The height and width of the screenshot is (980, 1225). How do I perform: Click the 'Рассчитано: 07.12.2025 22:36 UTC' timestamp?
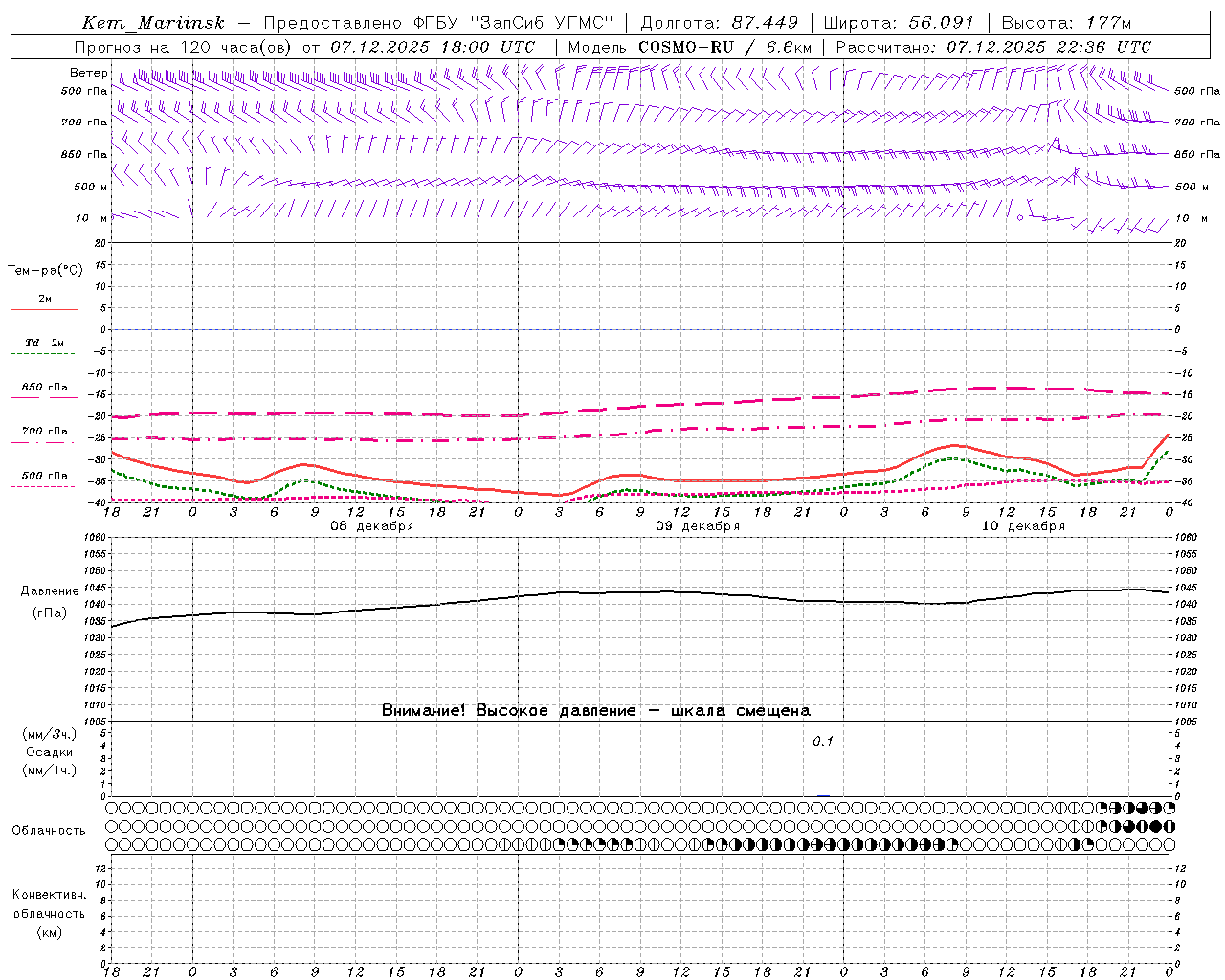coord(993,47)
